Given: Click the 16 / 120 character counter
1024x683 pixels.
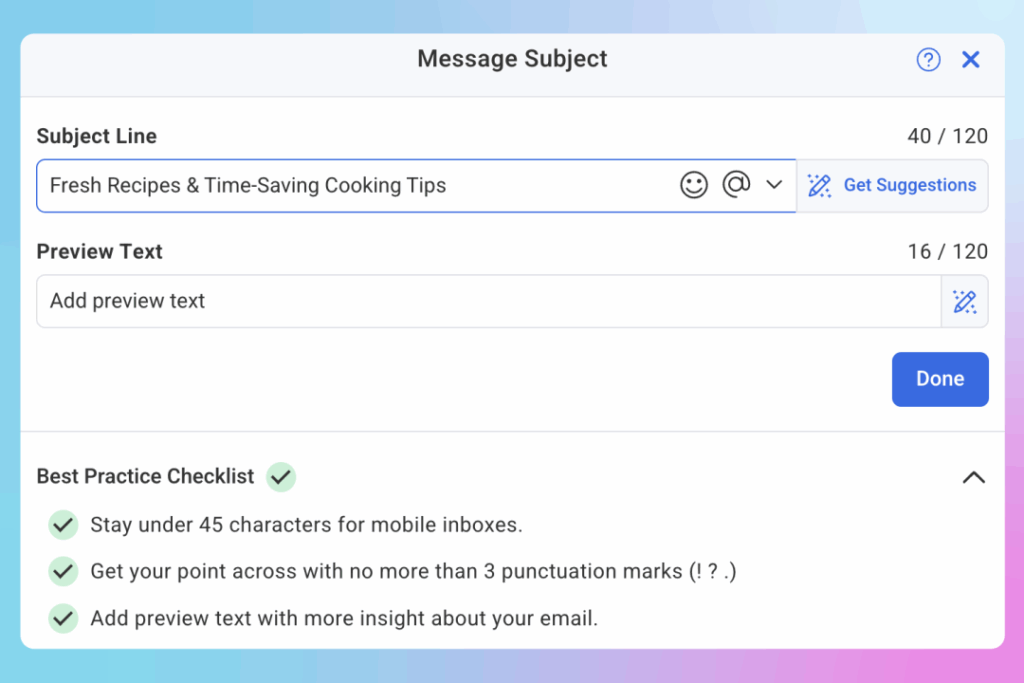Looking at the screenshot, I should coord(948,251).
